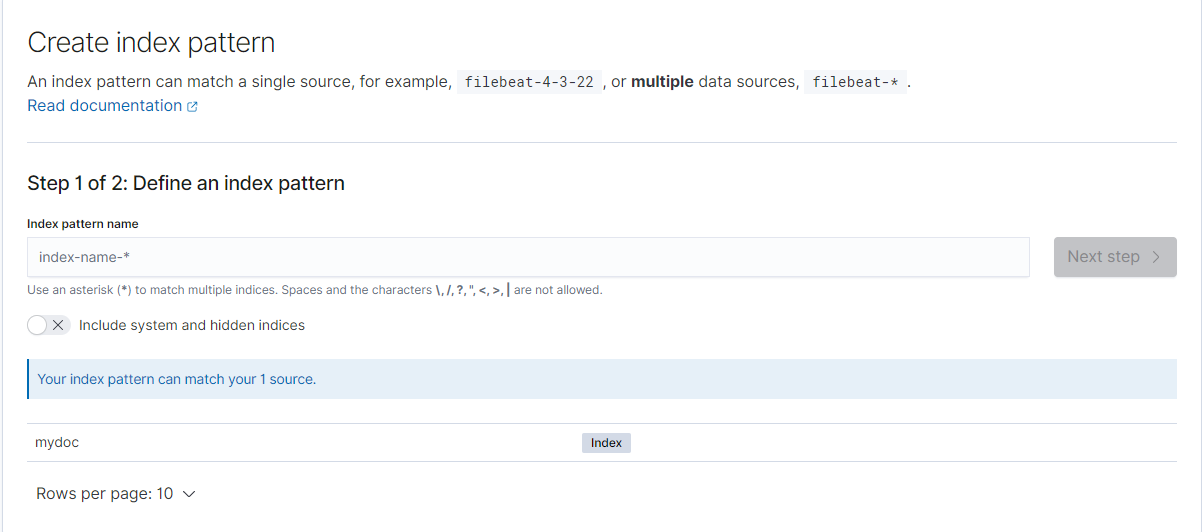1202x532 pixels.
Task: Click the bold 'multiple' word in description
Action: (662, 82)
